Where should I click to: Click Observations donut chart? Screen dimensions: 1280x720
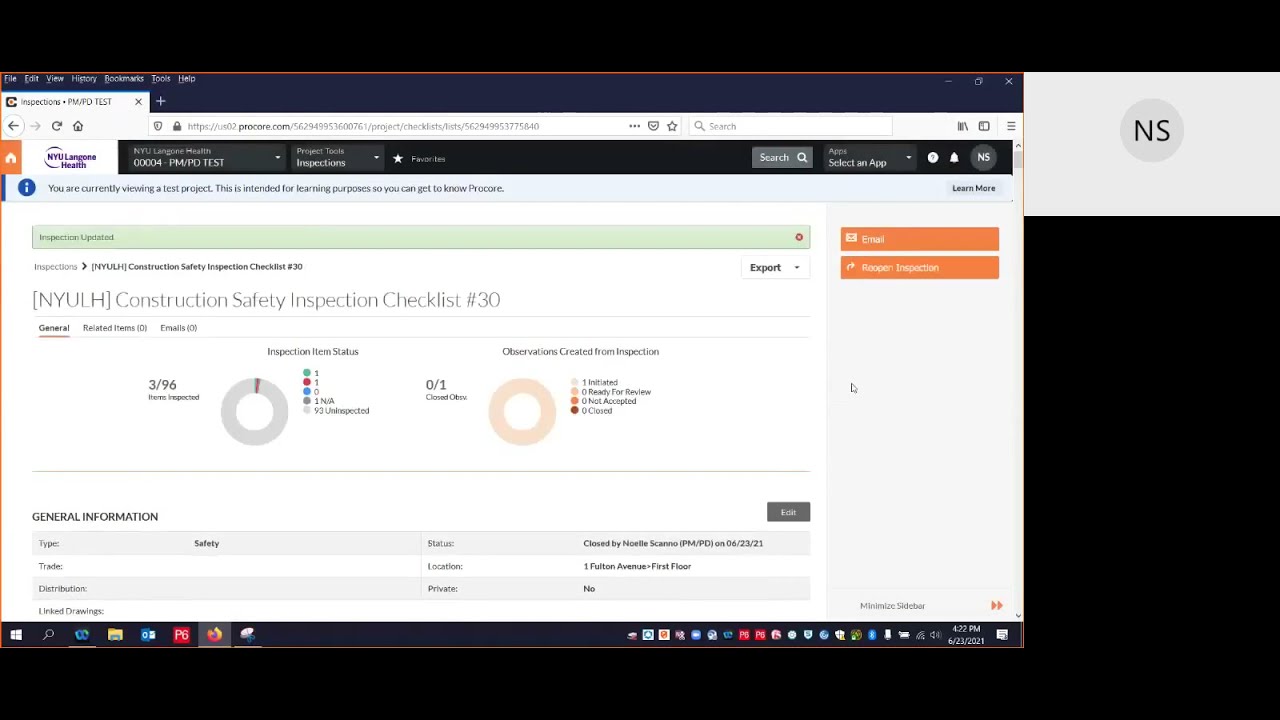pos(522,411)
